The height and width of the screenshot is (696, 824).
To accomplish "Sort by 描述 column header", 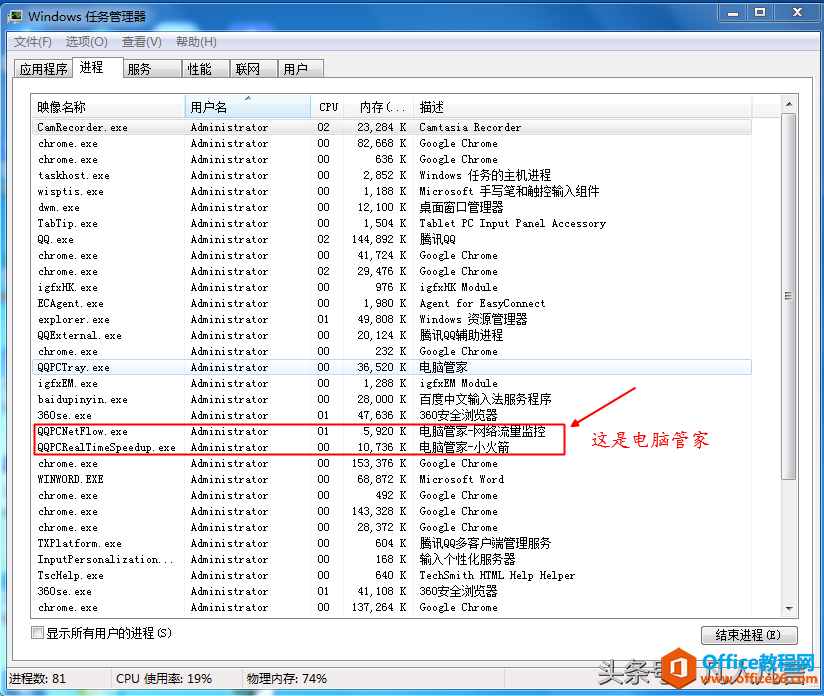I will (582, 107).
